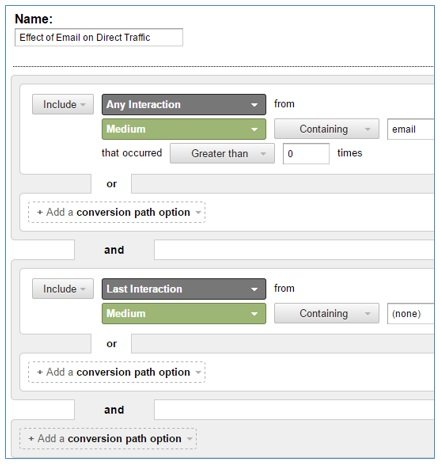Open Containing dropdown next to email field

point(326,129)
